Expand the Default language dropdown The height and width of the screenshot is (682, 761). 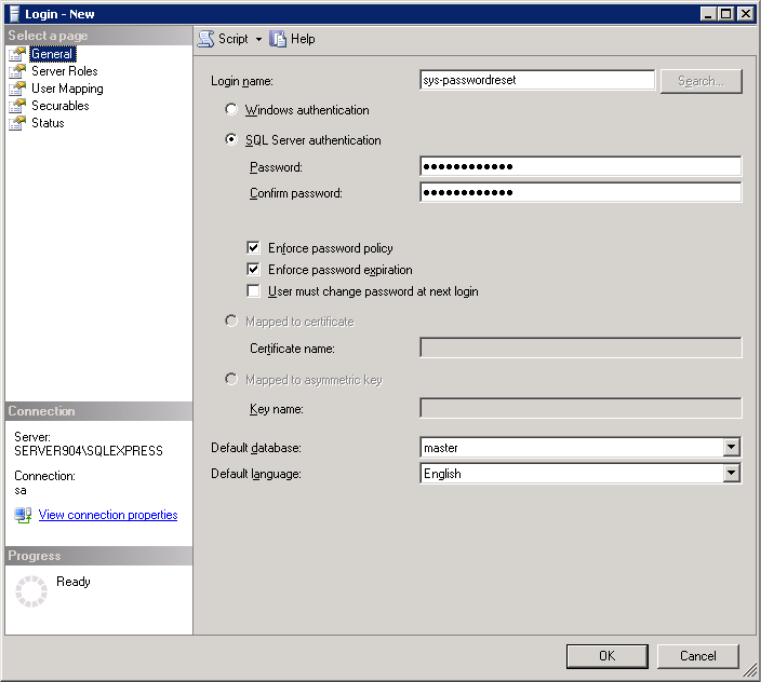(731, 474)
